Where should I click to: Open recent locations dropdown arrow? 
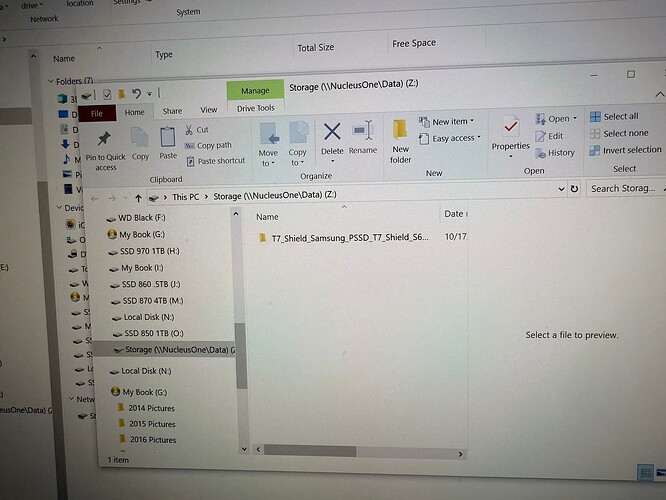click(125, 198)
